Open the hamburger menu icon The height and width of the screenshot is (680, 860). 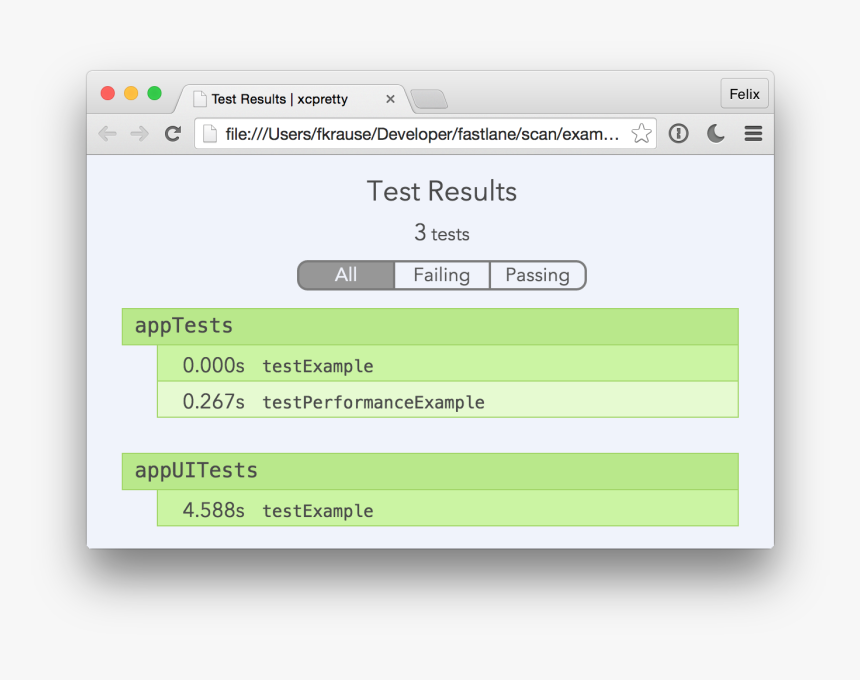(753, 132)
